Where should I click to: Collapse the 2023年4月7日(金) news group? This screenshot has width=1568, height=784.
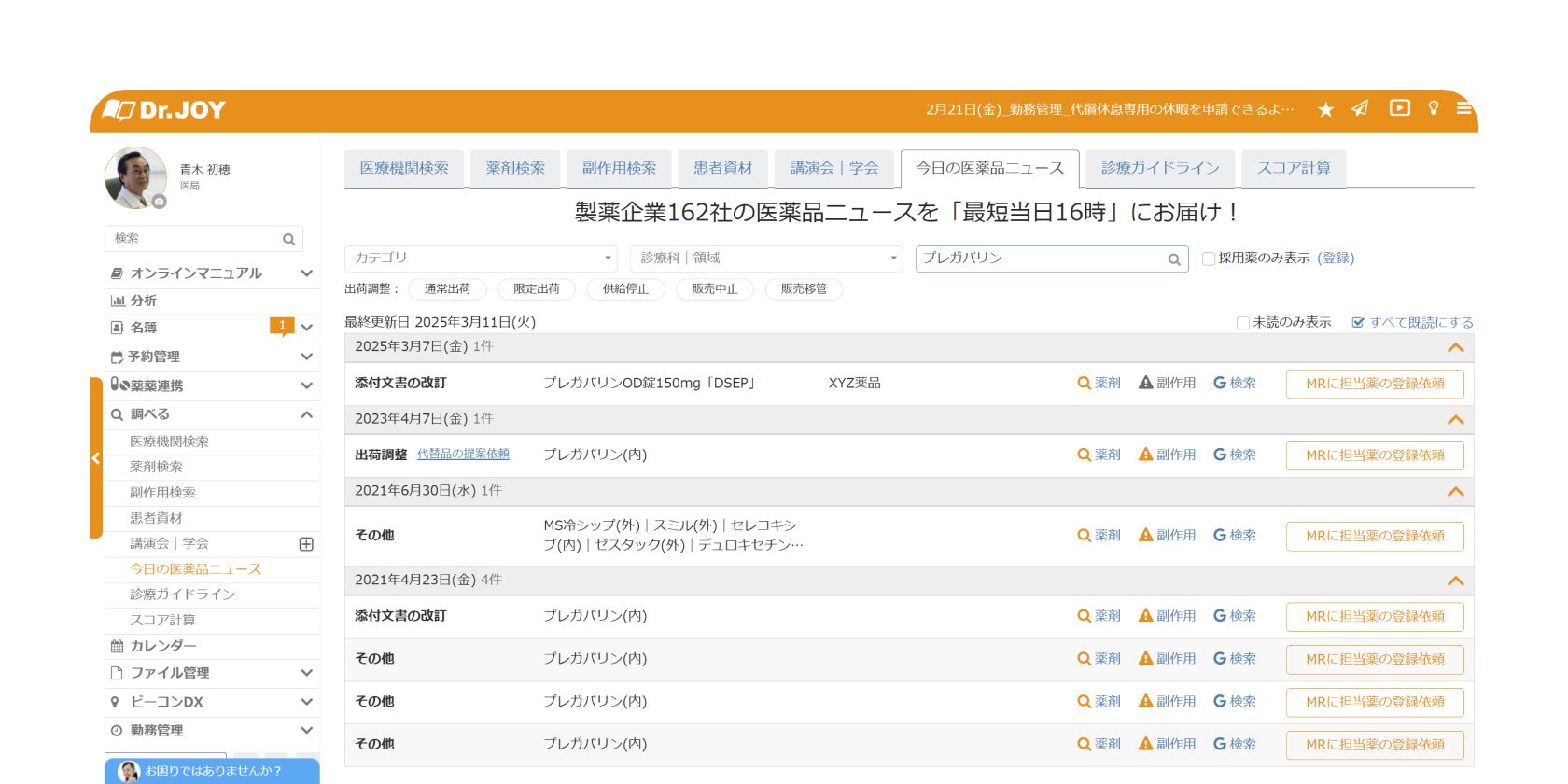point(1455,420)
